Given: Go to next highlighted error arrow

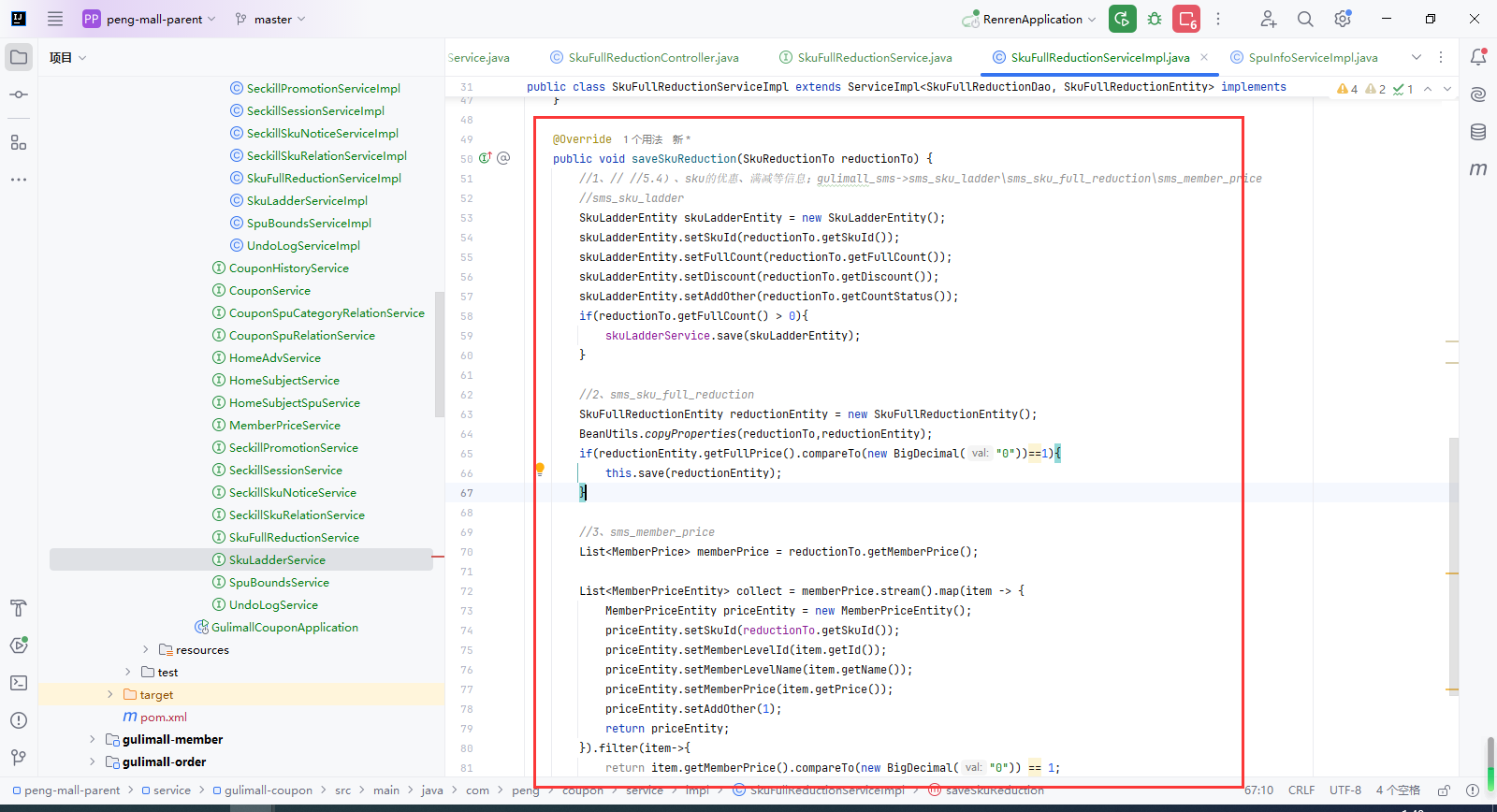Looking at the screenshot, I should click(1447, 89).
